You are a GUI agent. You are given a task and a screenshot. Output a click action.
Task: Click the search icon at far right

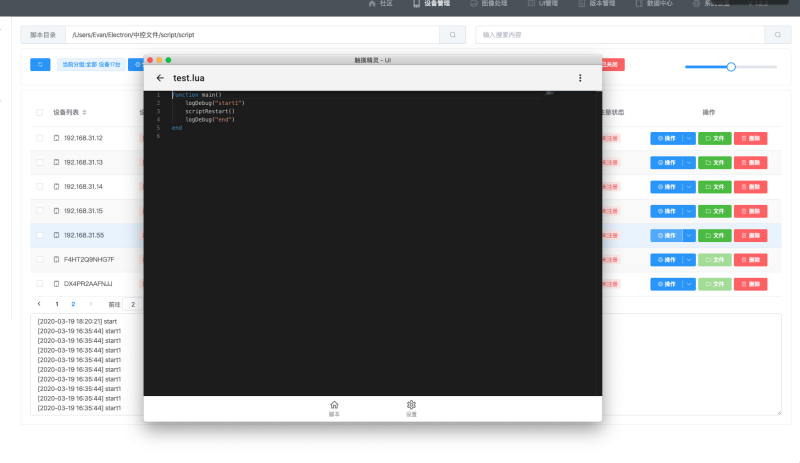pyautogui.click(x=778, y=35)
